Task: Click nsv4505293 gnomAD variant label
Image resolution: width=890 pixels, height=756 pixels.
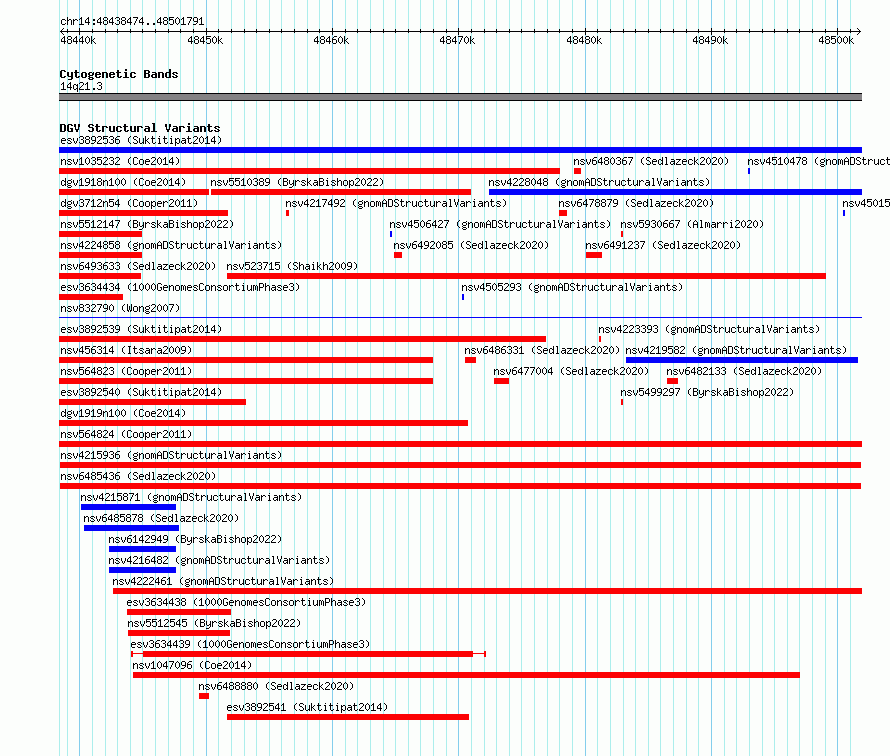Action: 572,287
